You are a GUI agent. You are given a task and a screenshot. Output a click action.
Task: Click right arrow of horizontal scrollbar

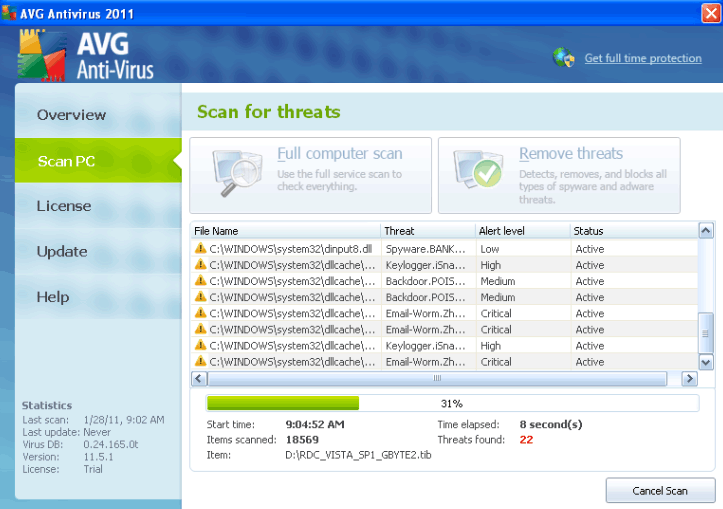click(x=688, y=379)
